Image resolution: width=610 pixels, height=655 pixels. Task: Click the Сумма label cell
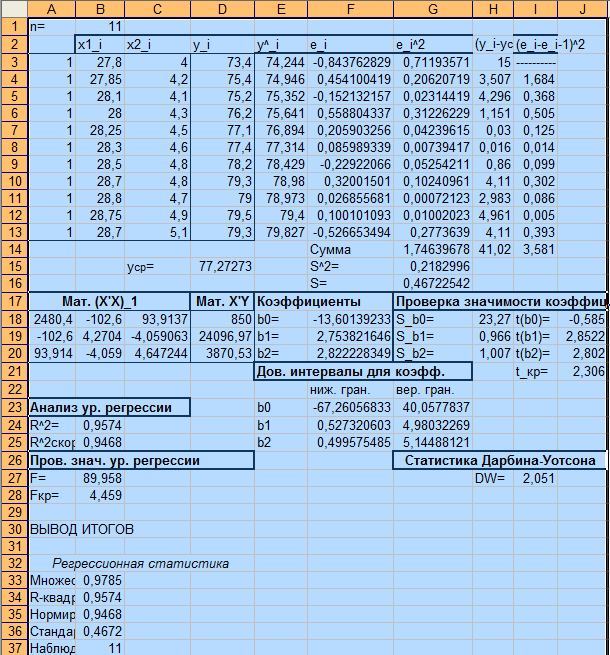pyautogui.click(x=351, y=249)
